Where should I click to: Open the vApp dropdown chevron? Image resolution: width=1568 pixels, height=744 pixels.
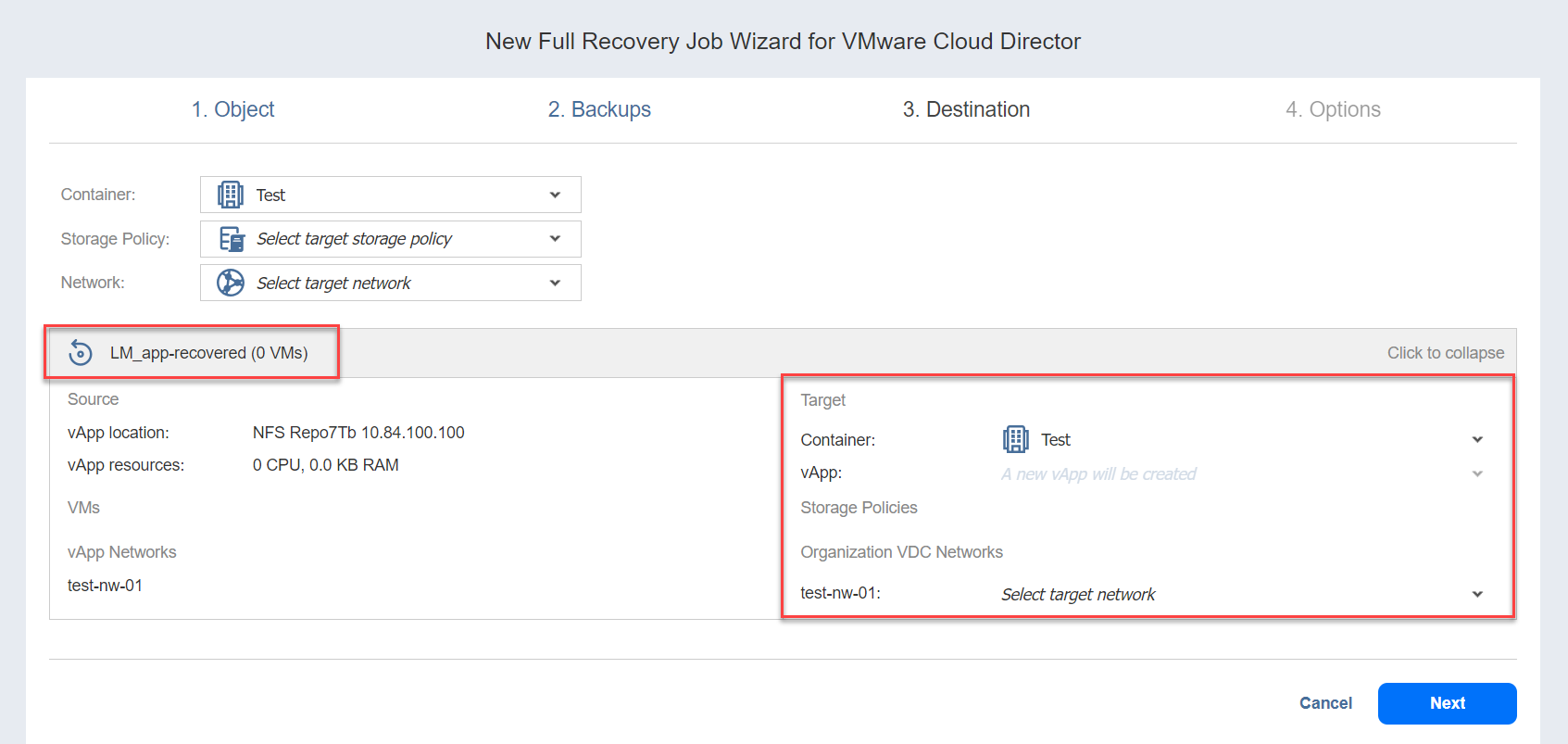click(x=1477, y=473)
